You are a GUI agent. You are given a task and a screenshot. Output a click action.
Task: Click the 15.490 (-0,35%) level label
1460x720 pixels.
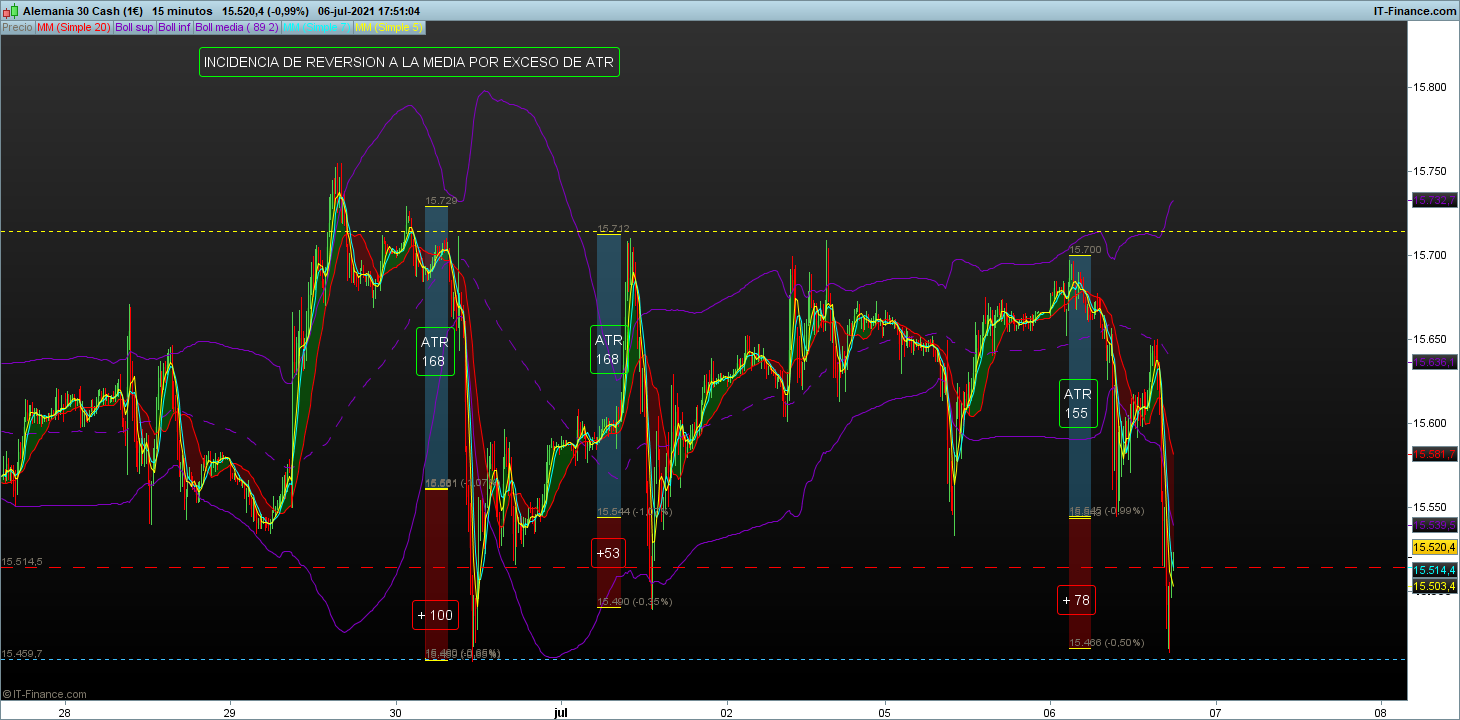[x=635, y=602]
